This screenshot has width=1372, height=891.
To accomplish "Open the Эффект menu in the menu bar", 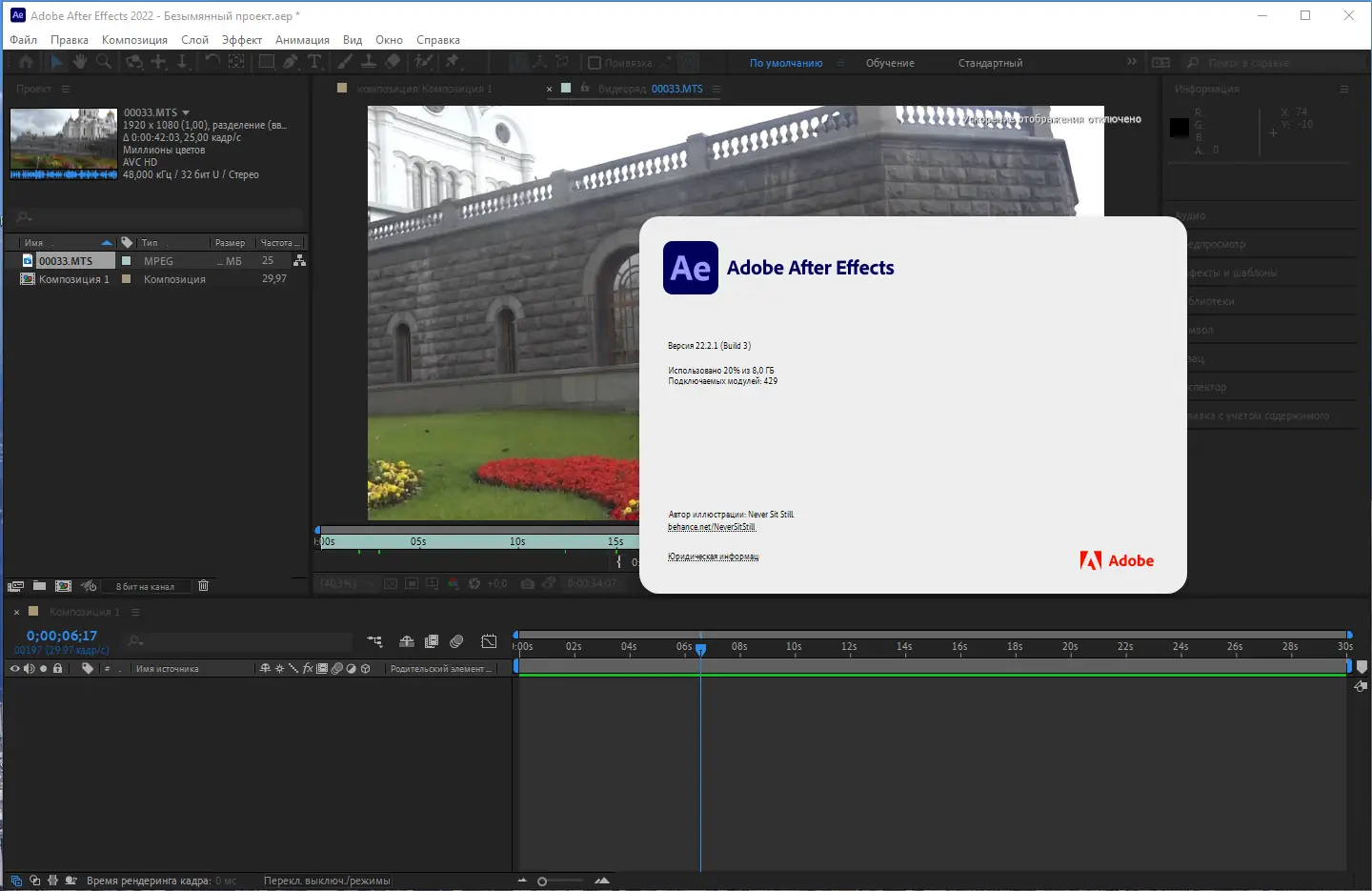I will click(241, 40).
